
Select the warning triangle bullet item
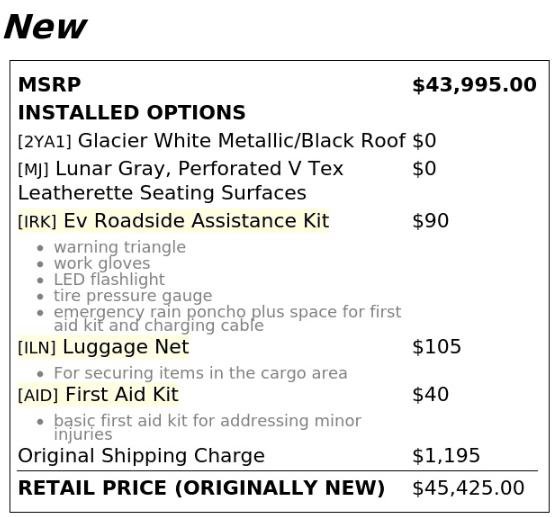click(x=120, y=247)
